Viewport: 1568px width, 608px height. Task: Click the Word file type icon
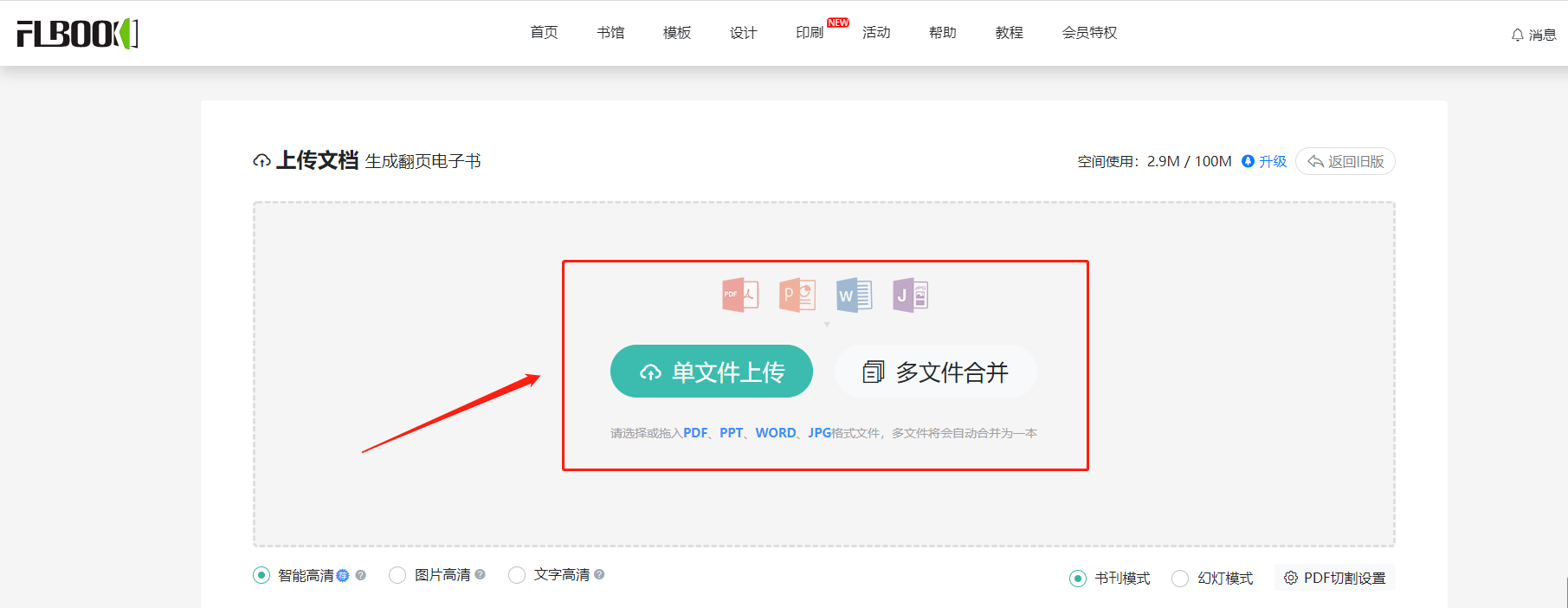tap(855, 295)
